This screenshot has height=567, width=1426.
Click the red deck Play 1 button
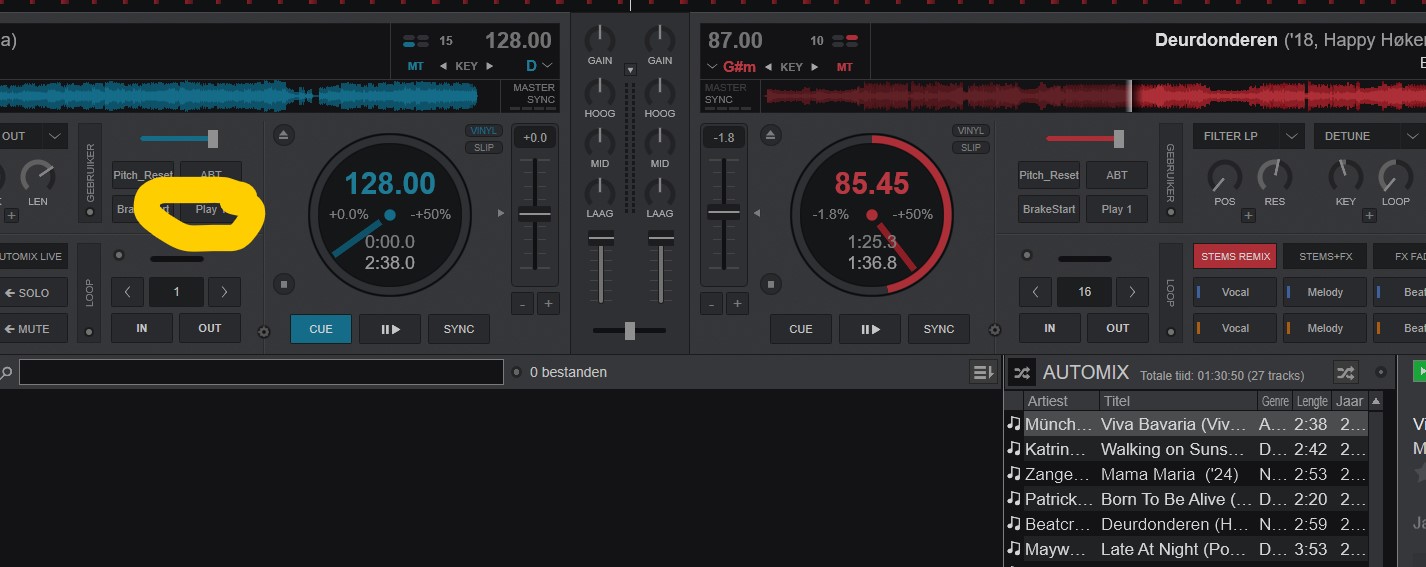1117,209
